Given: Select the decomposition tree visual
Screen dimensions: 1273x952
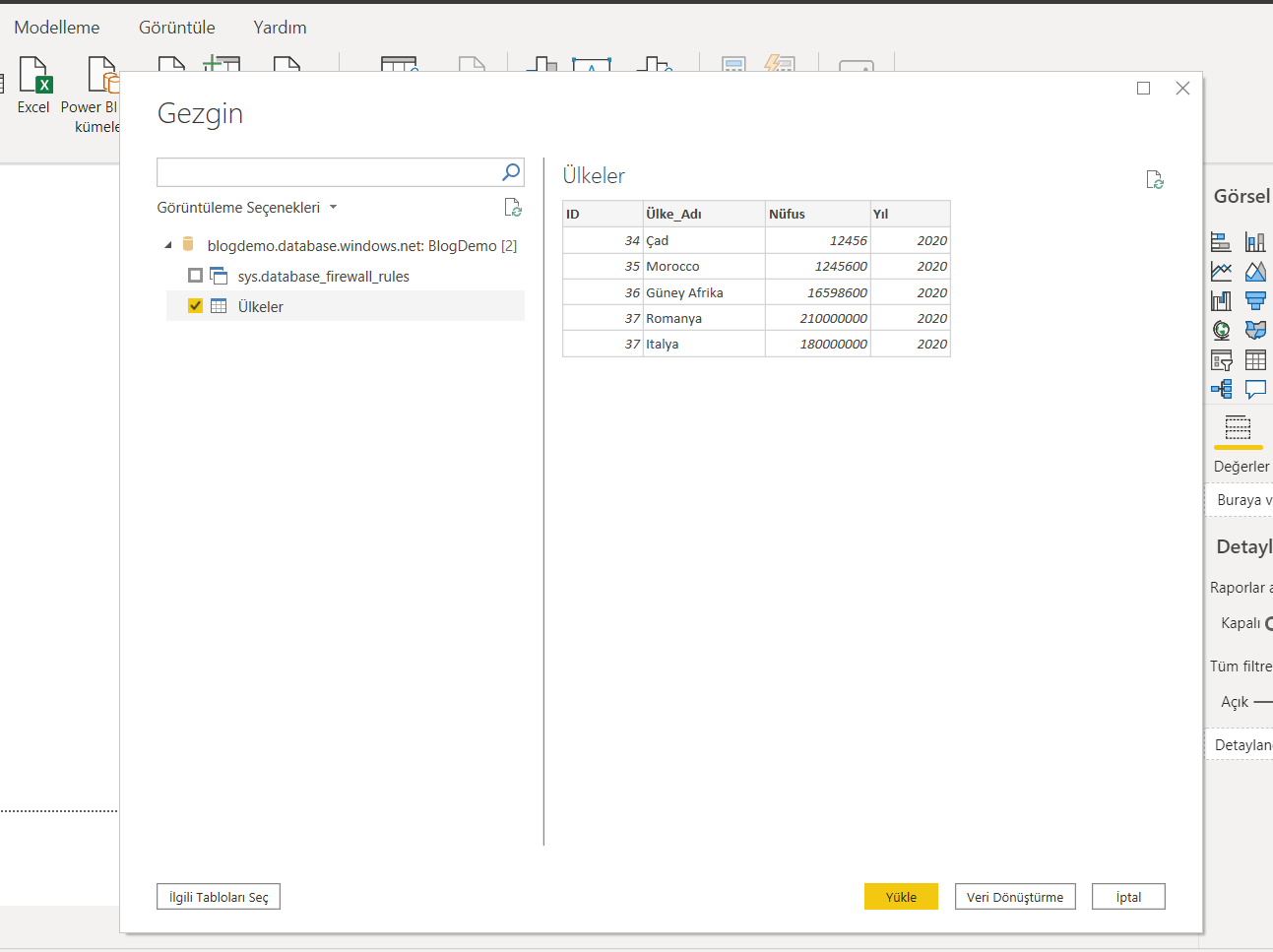Looking at the screenshot, I should [1221, 389].
